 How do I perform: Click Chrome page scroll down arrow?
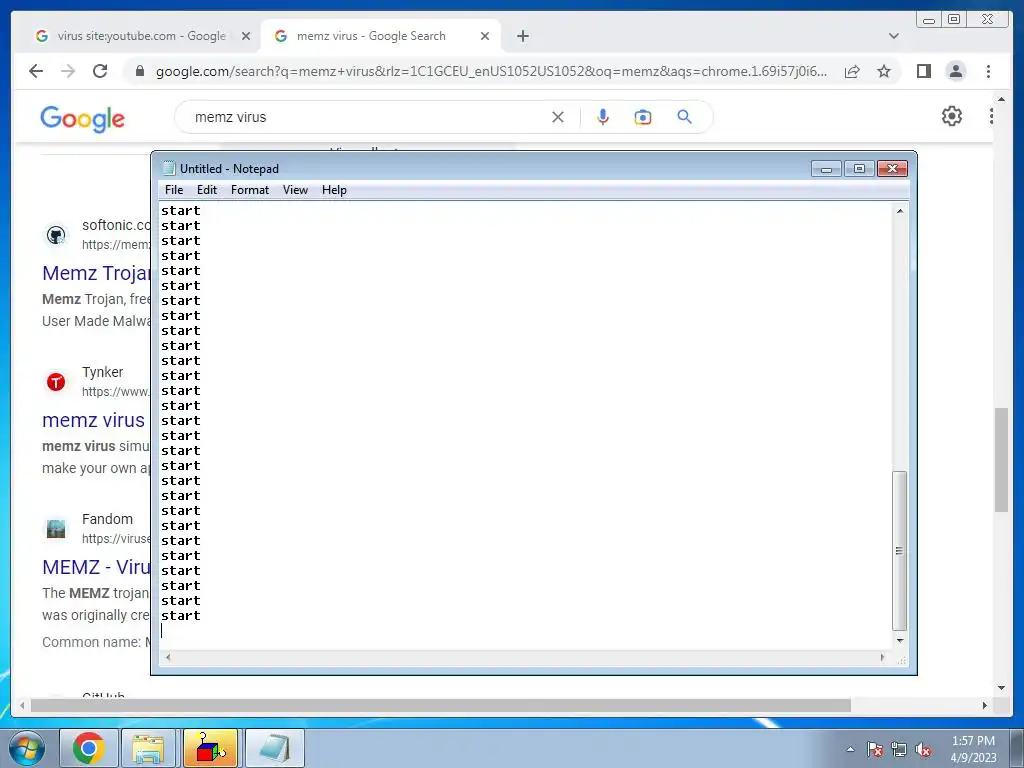1001,688
